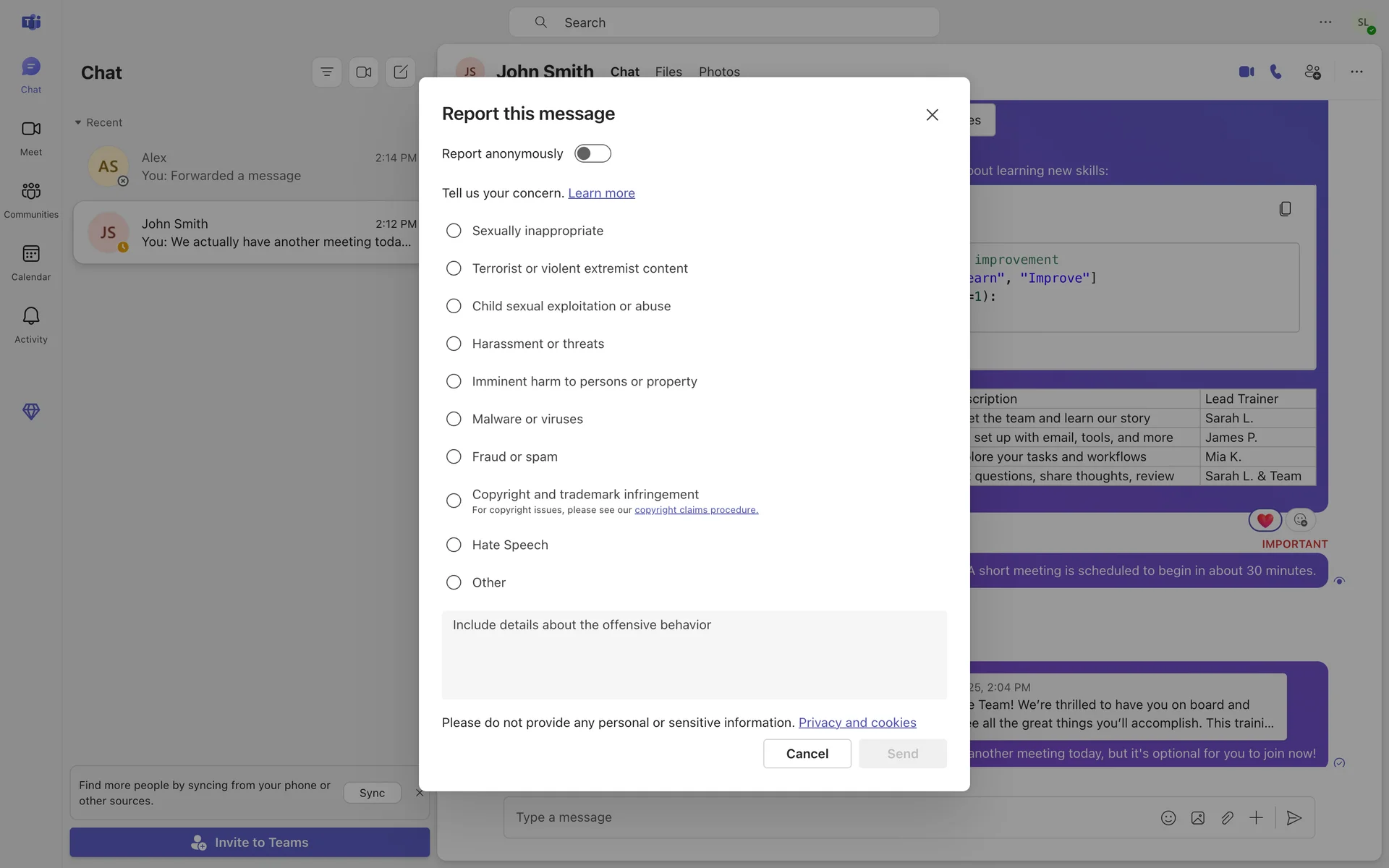Image resolution: width=1389 pixels, height=868 pixels.
Task: Switch to the Files tab
Action: click(668, 72)
